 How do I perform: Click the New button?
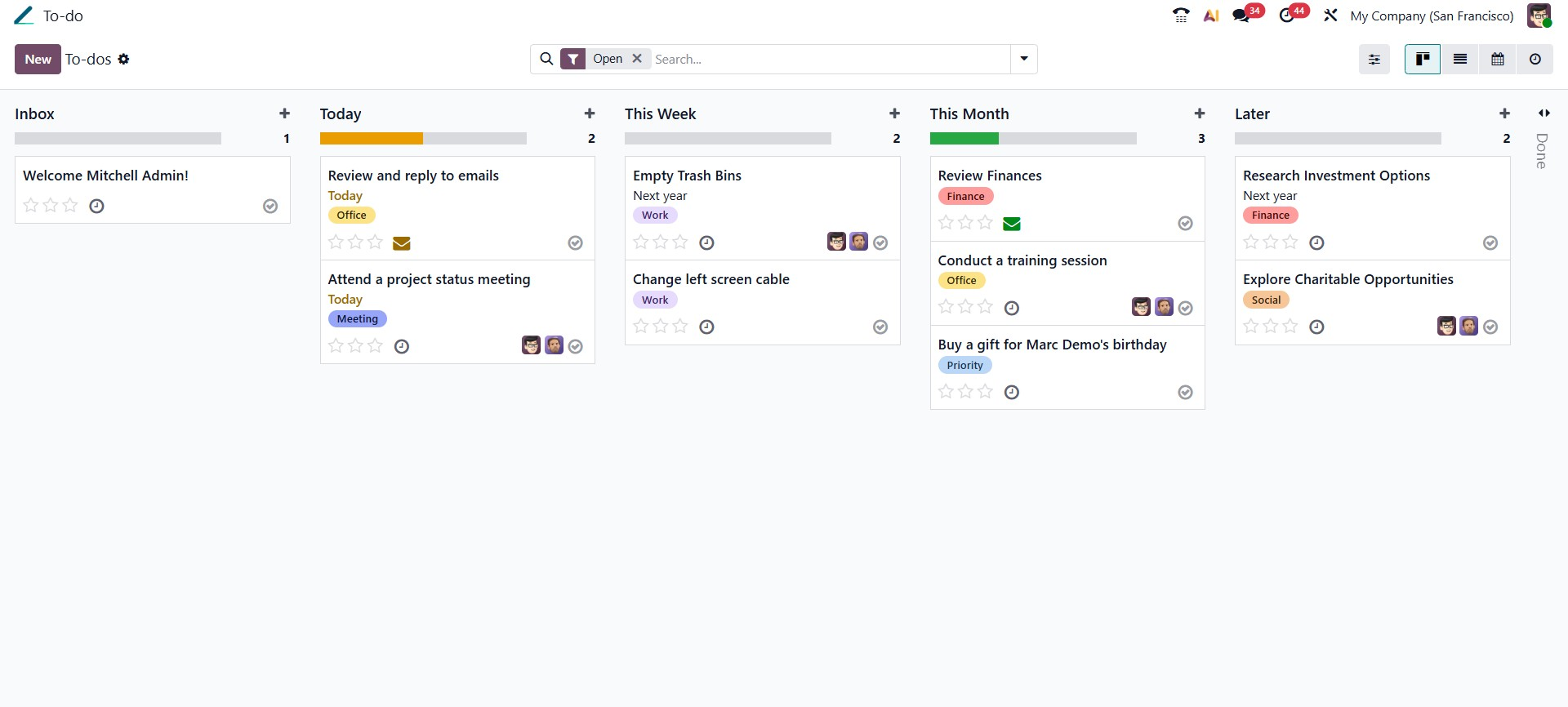pyautogui.click(x=38, y=60)
